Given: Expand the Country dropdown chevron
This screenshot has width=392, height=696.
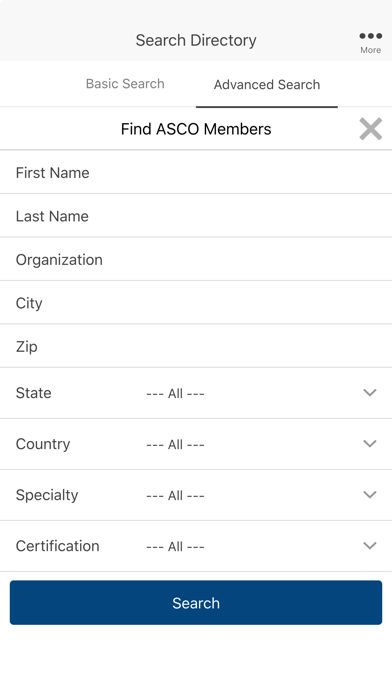Looking at the screenshot, I should [x=370, y=443].
